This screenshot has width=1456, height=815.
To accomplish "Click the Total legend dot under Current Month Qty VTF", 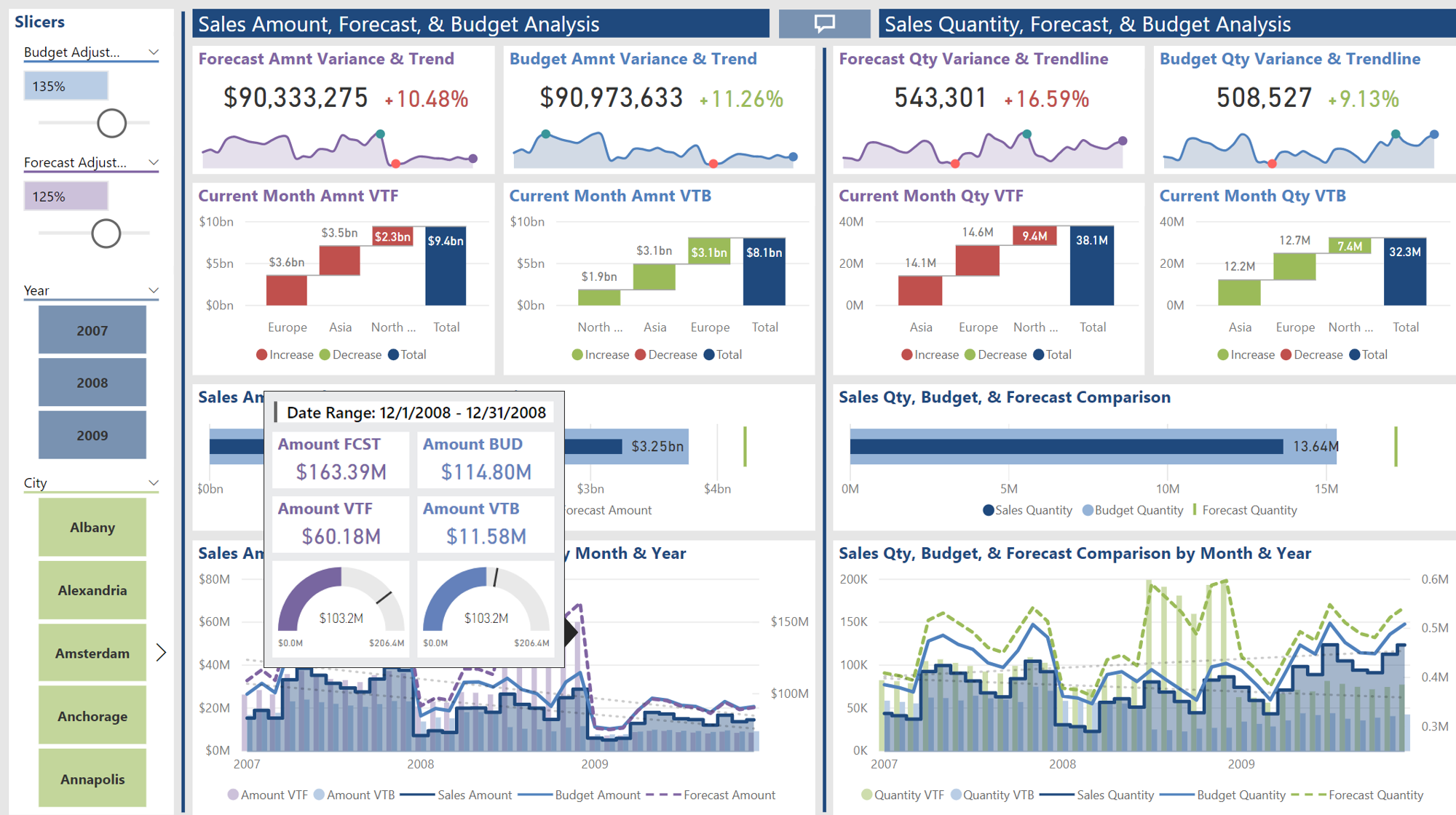I will pos(1039,354).
